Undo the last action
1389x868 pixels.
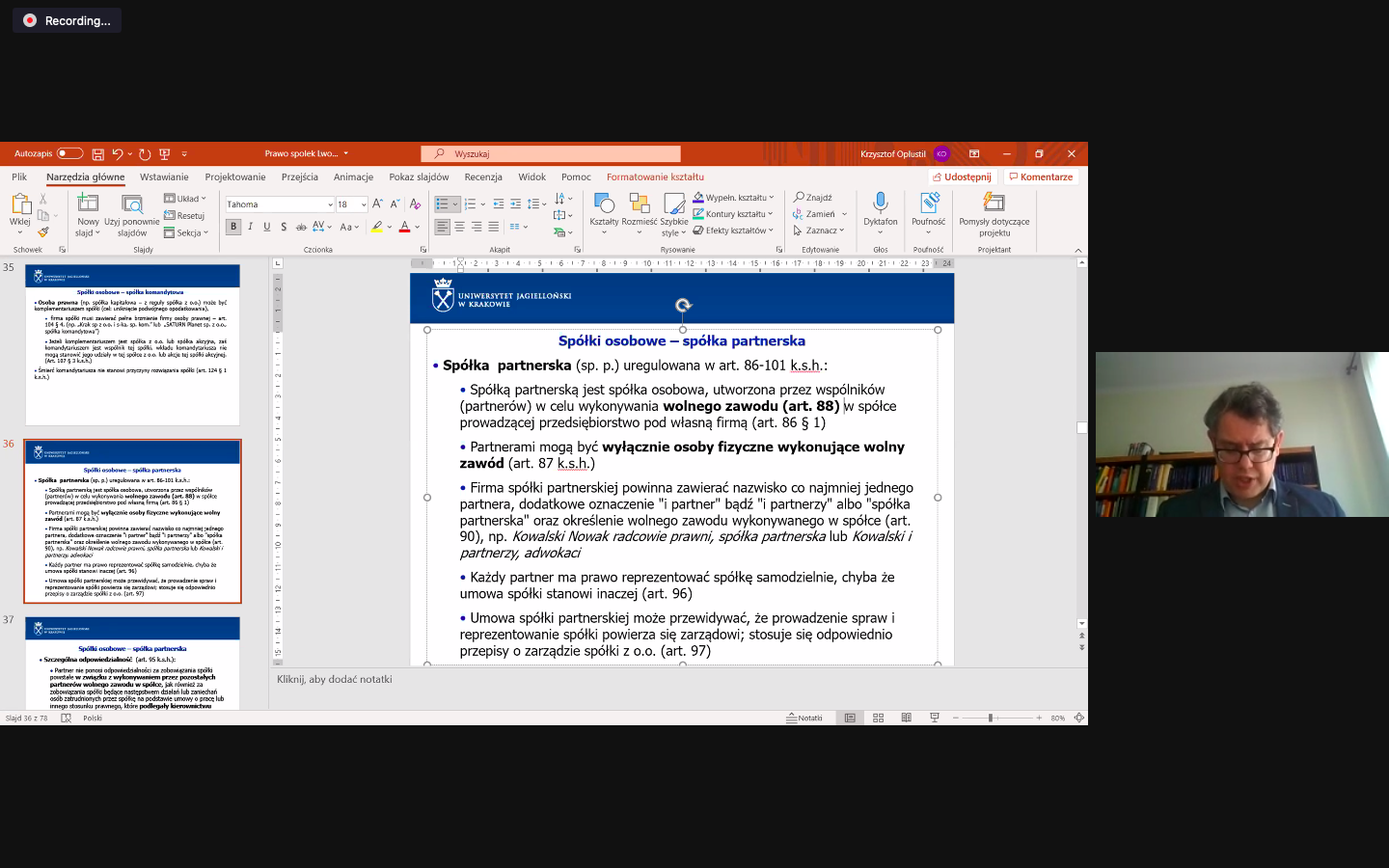point(118,153)
